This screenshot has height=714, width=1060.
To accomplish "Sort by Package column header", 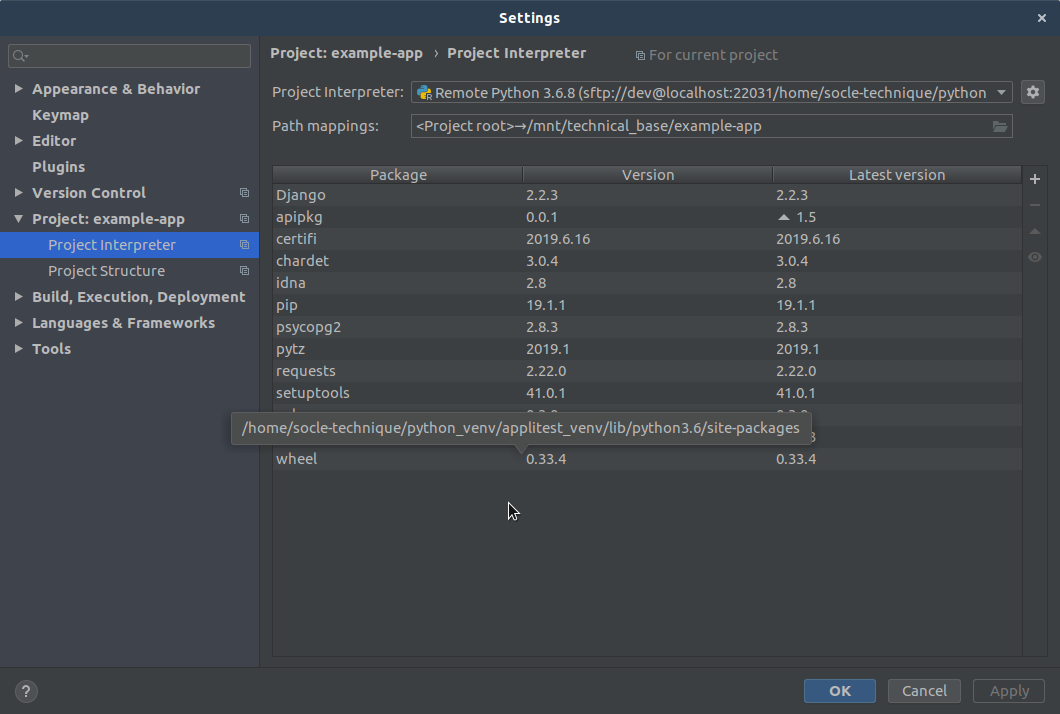I will pos(398,174).
